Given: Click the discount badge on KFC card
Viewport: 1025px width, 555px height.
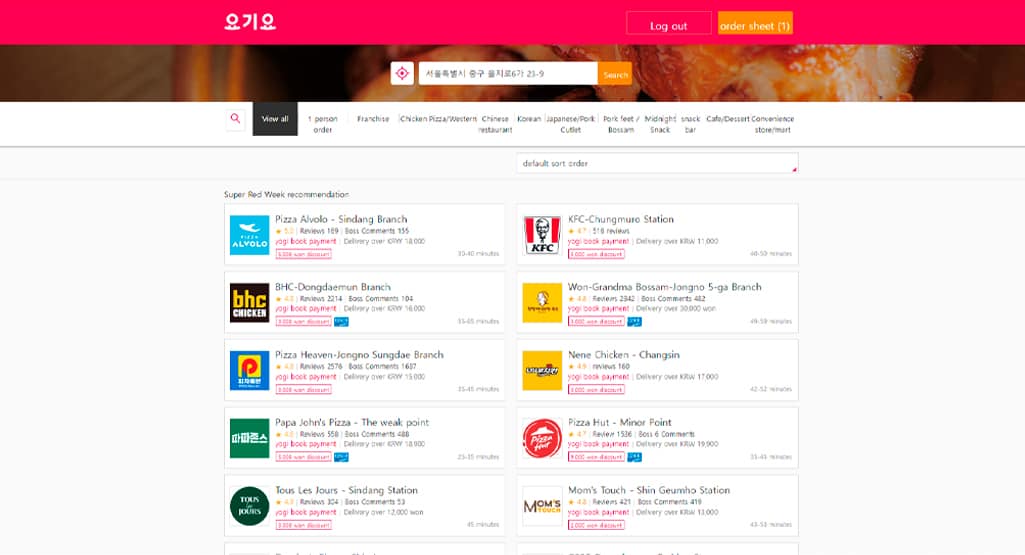Looking at the screenshot, I should pos(596,254).
